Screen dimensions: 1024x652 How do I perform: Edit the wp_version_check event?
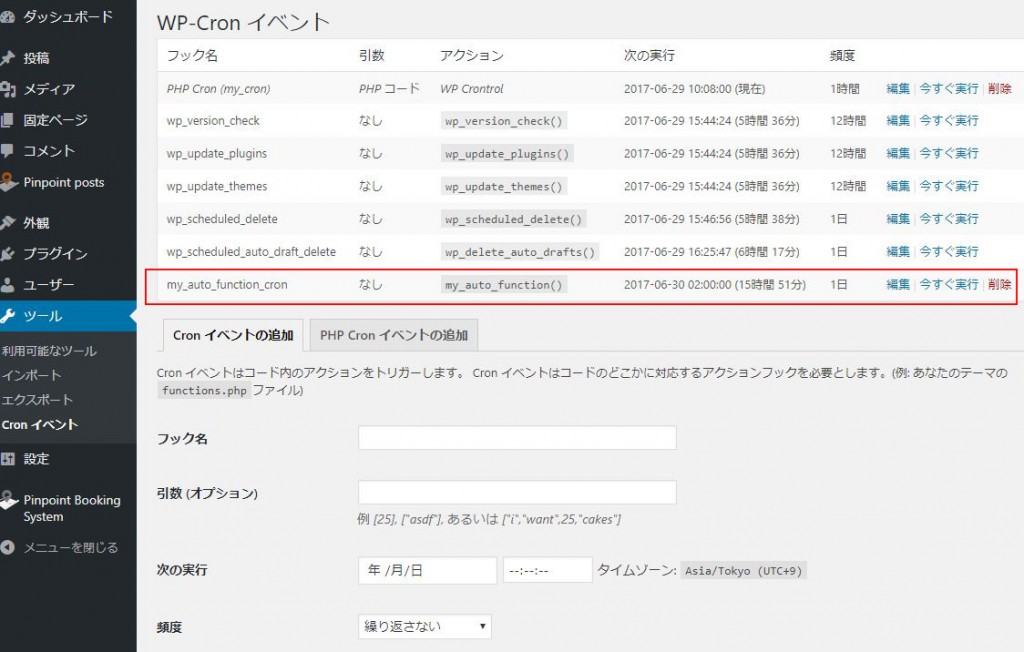point(898,121)
